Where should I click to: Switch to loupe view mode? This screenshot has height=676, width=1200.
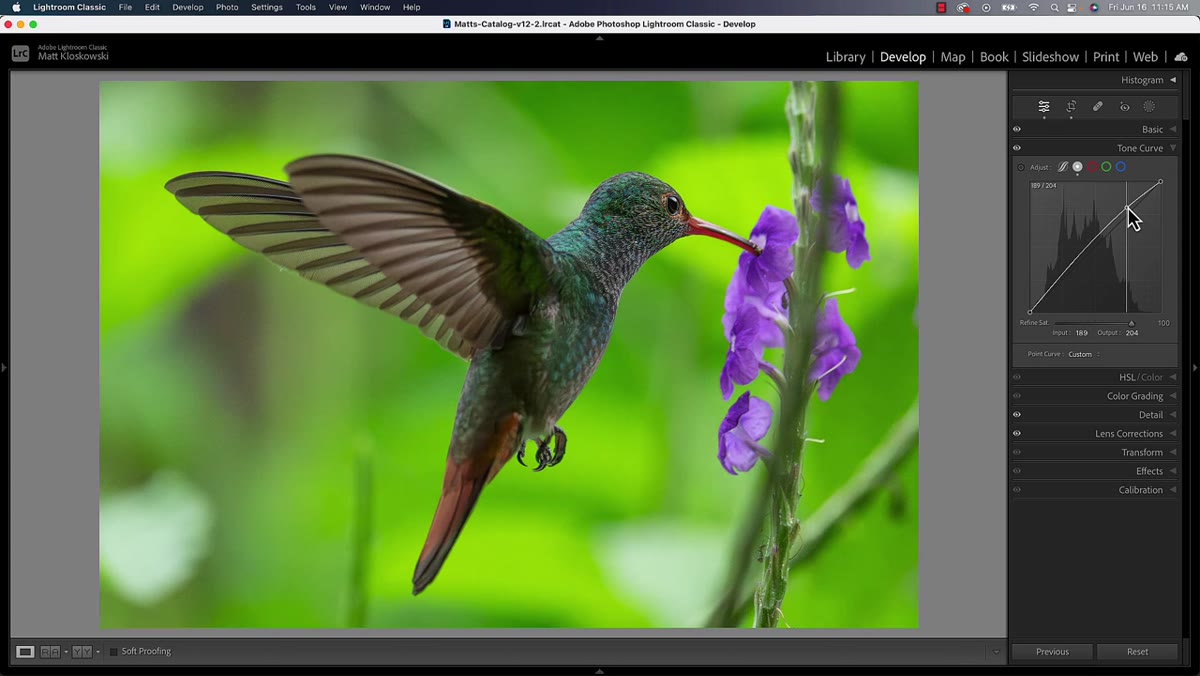point(25,651)
